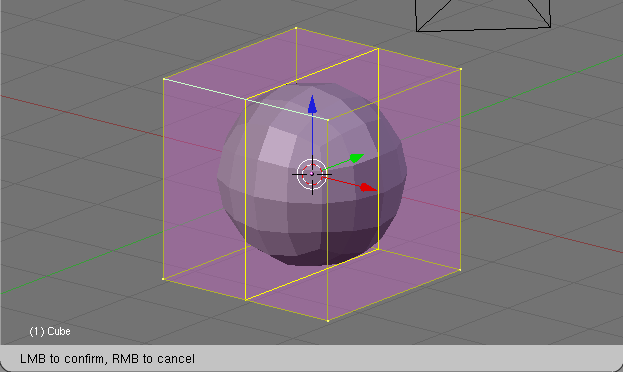Select the cube's bottom right vertex
The image size is (623, 372).
[460, 270]
